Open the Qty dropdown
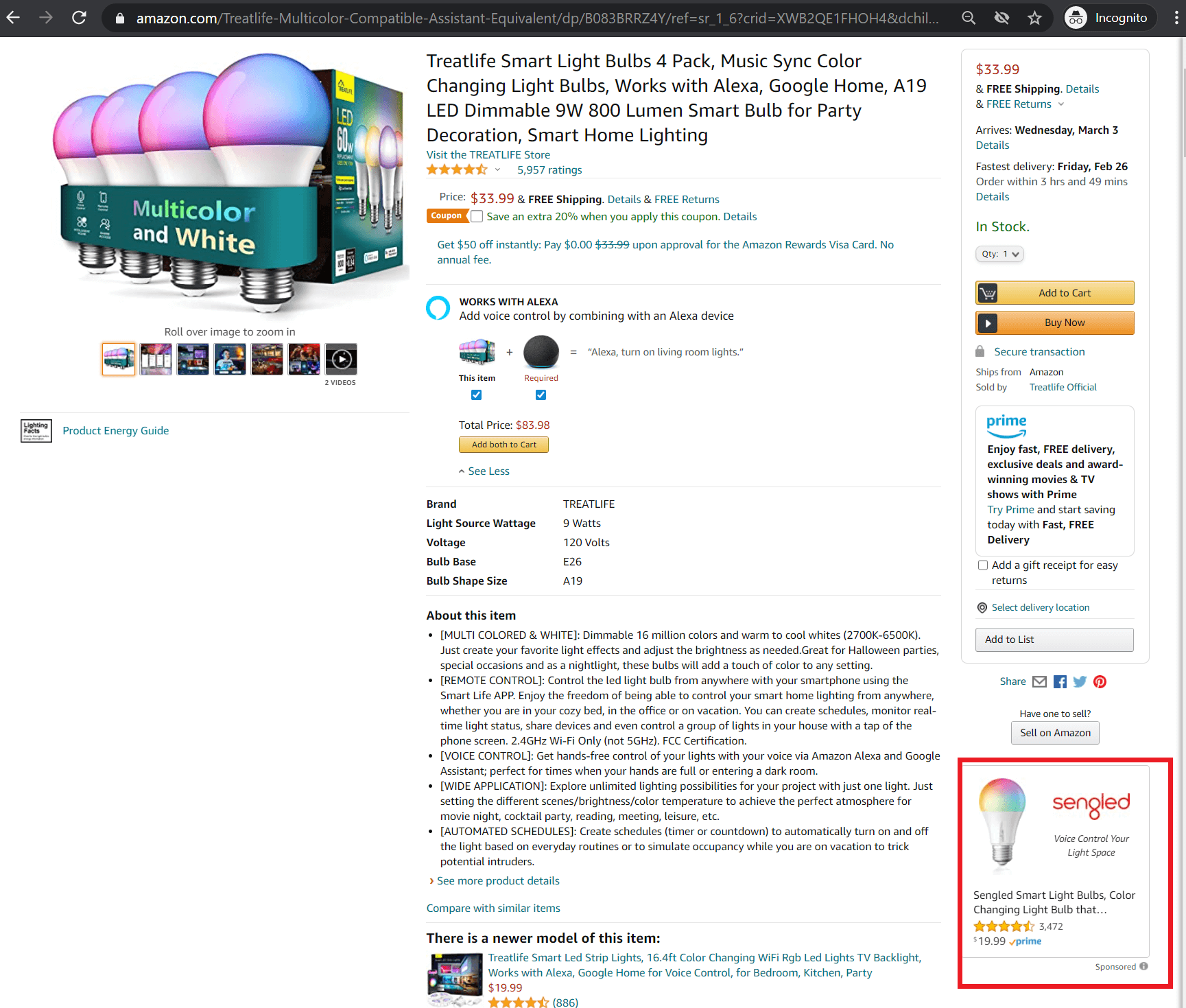1186x1008 pixels. (x=999, y=254)
